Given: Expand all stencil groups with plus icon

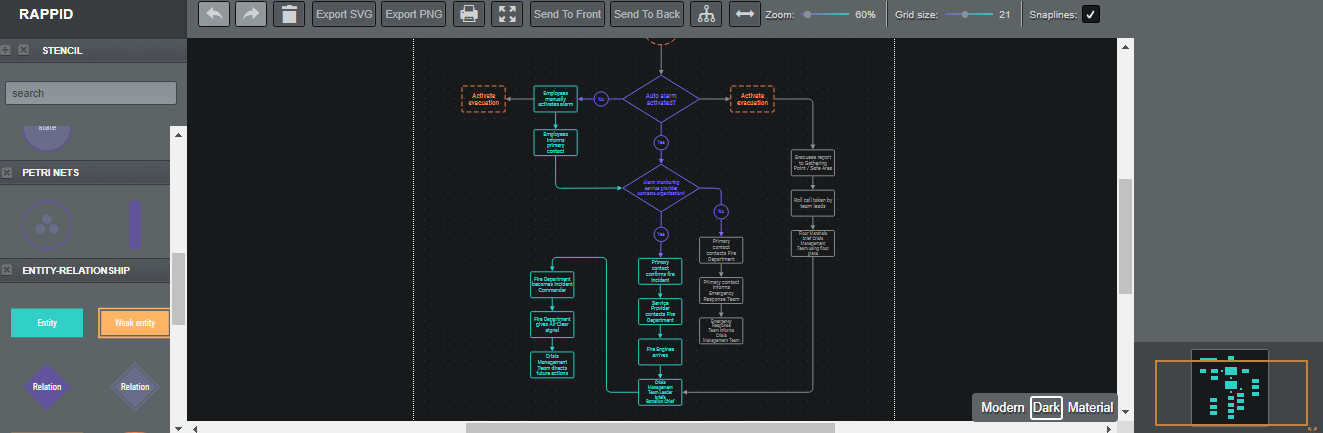Looking at the screenshot, I should click(7, 49).
